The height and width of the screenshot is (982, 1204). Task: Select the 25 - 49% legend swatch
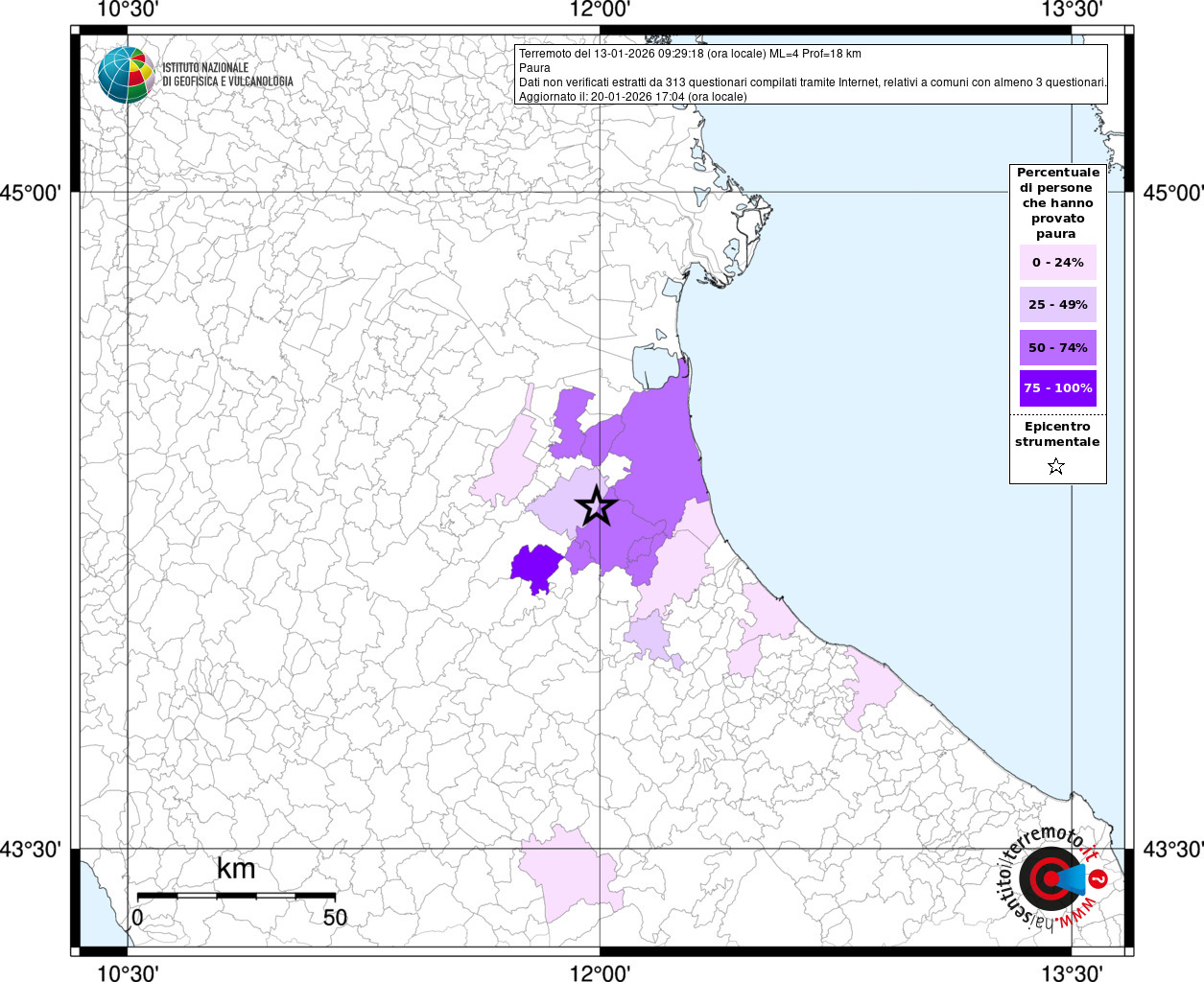(x=1058, y=305)
